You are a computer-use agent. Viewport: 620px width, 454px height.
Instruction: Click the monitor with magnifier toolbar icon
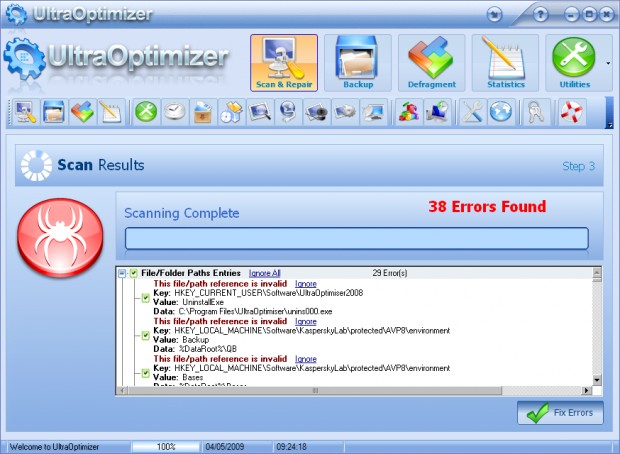point(260,112)
